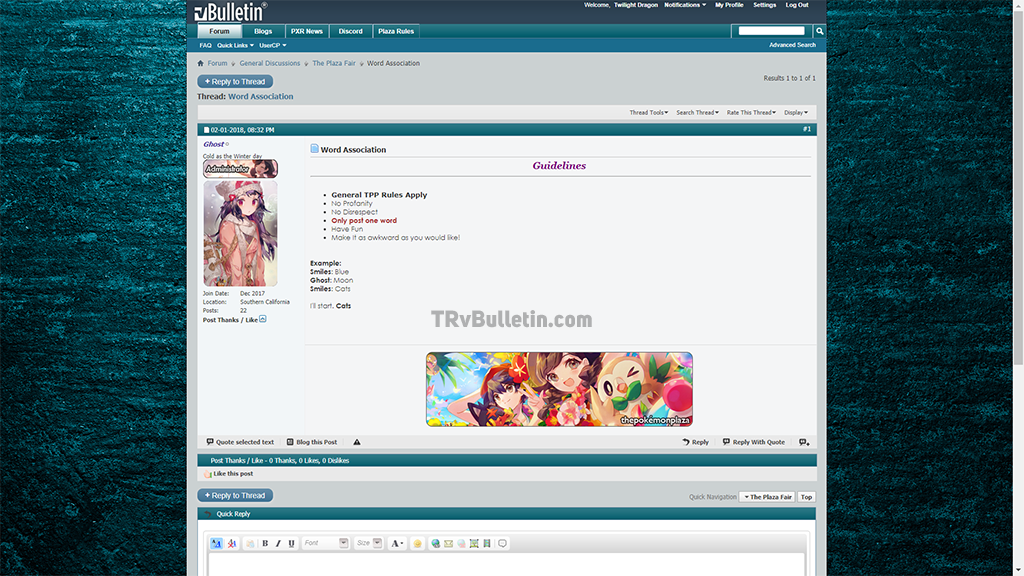Toggle underline formatting in Quick Reply
Image resolution: width=1024 pixels, height=576 pixels.
point(291,543)
